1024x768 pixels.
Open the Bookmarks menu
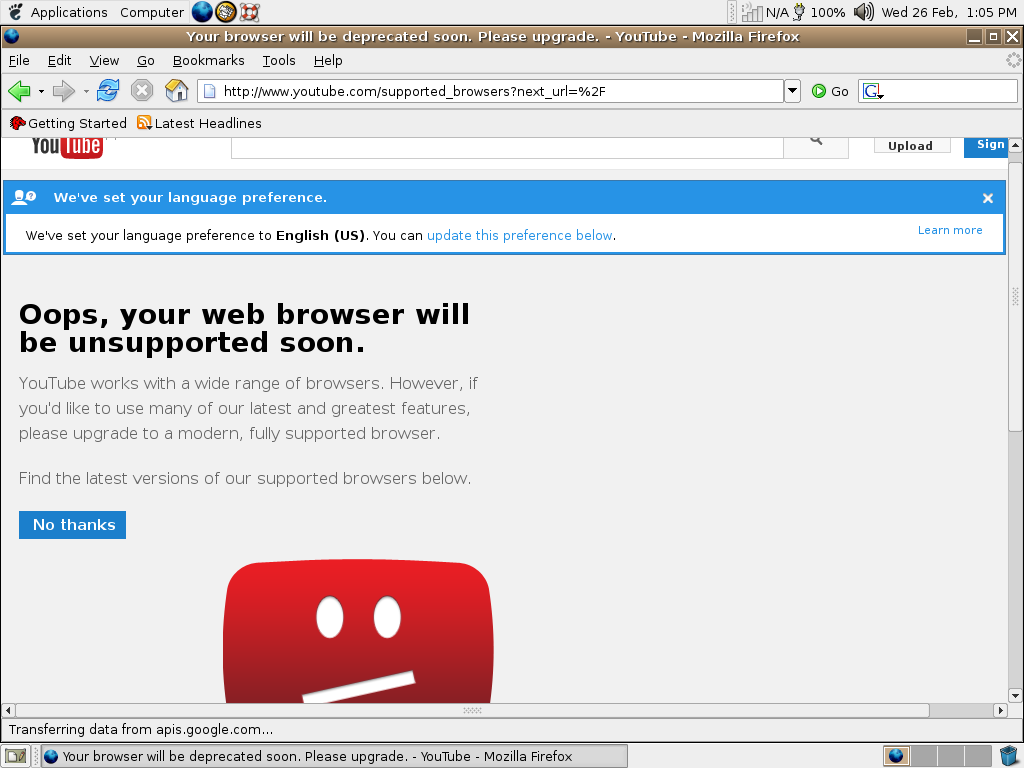click(x=208, y=61)
